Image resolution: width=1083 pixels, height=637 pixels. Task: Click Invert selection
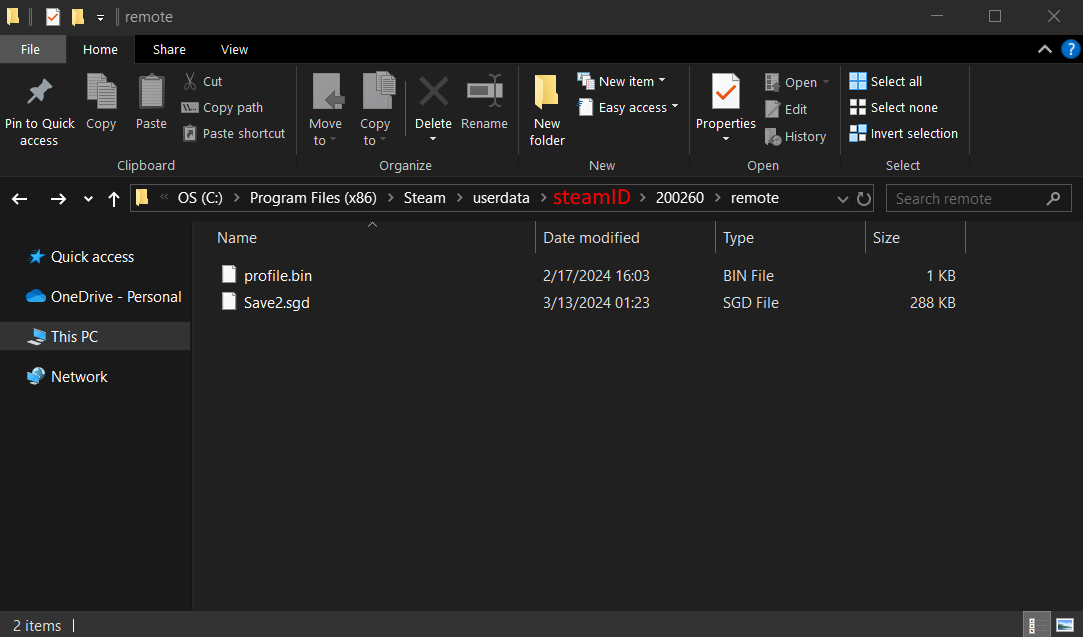tap(903, 133)
